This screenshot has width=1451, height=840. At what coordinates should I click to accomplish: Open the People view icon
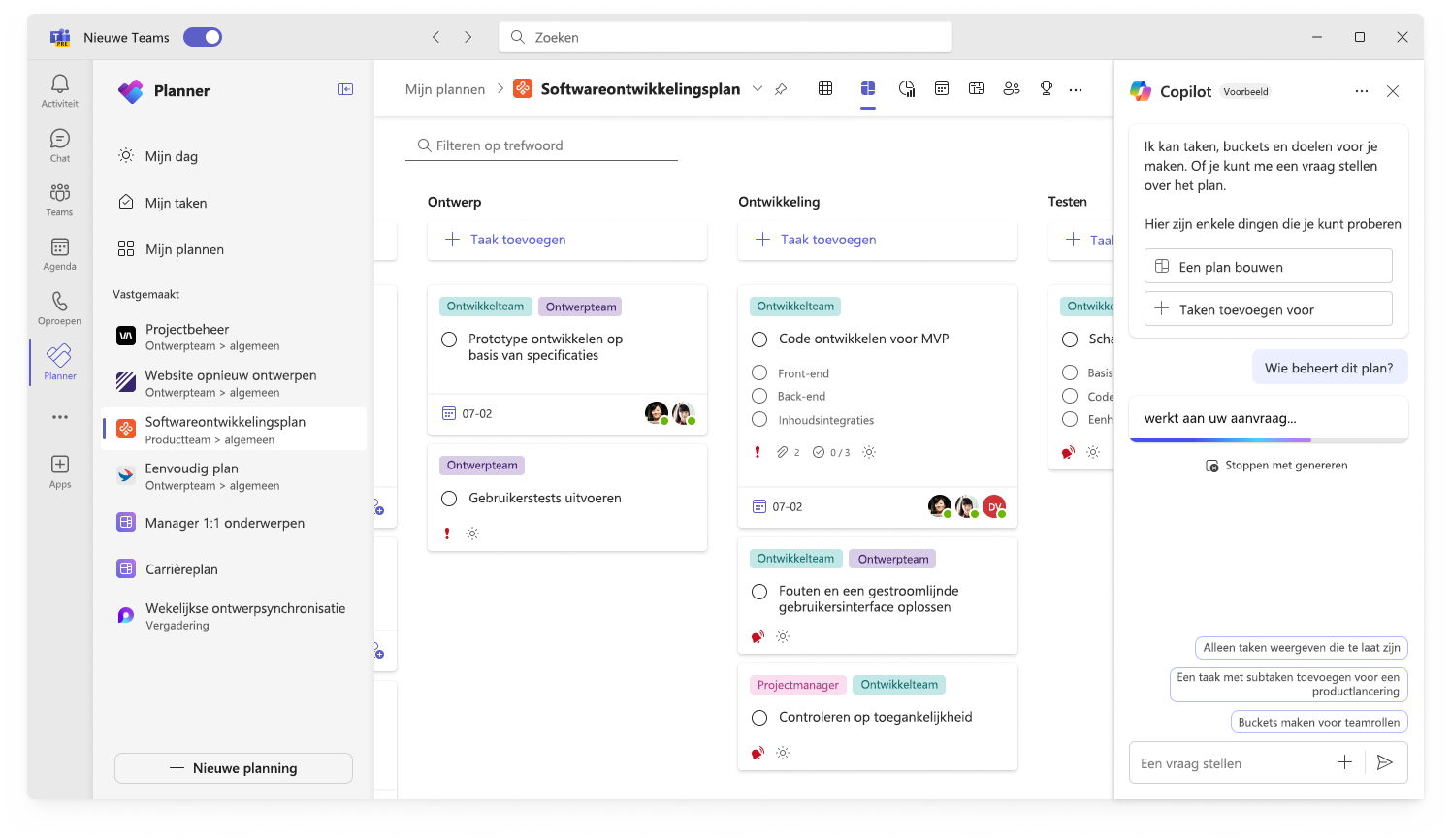tap(1012, 88)
